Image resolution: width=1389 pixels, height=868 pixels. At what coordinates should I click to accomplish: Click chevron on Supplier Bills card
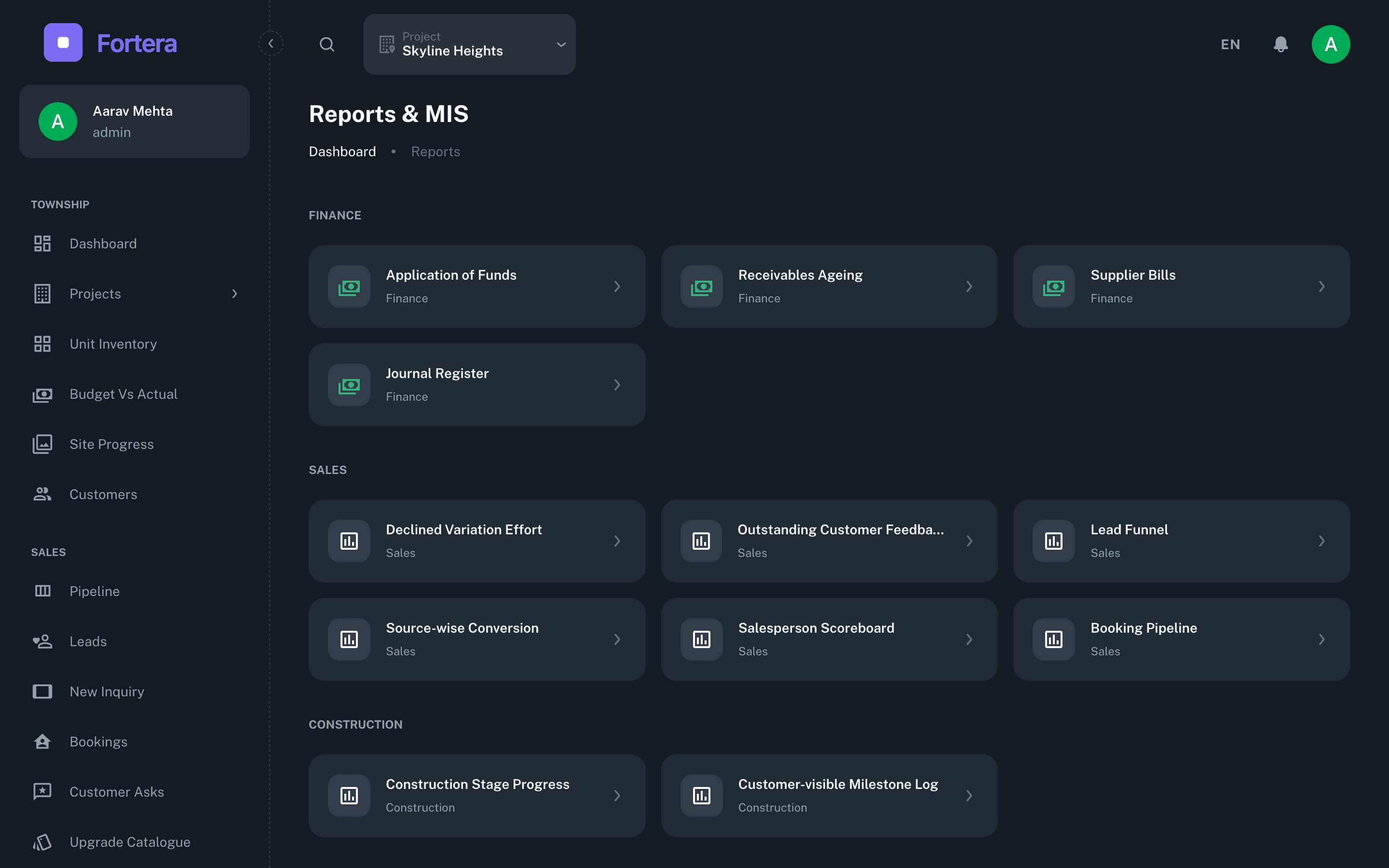(1322, 286)
